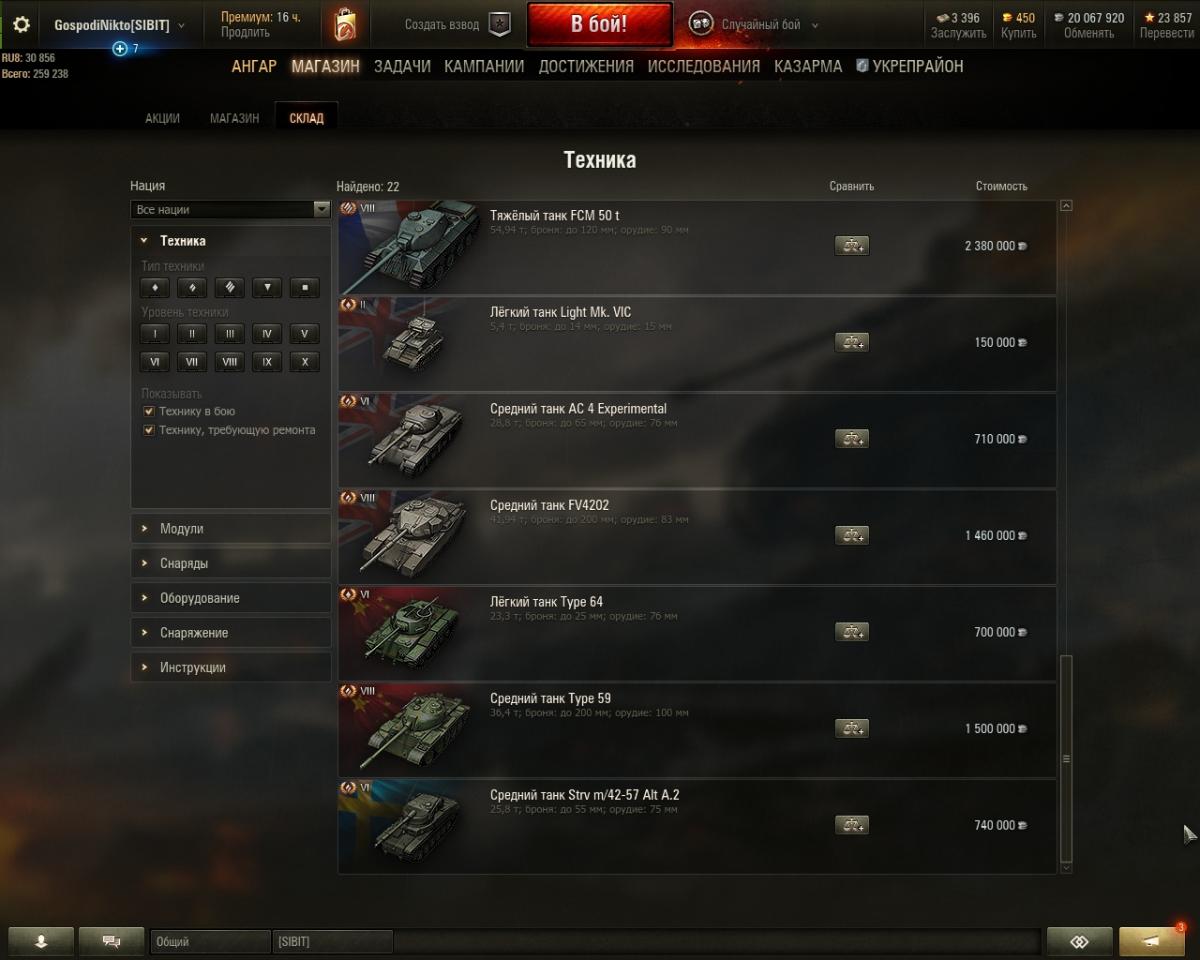Click the red 'В бой!' button
This screenshot has height=960, width=1200.
point(599,25)
